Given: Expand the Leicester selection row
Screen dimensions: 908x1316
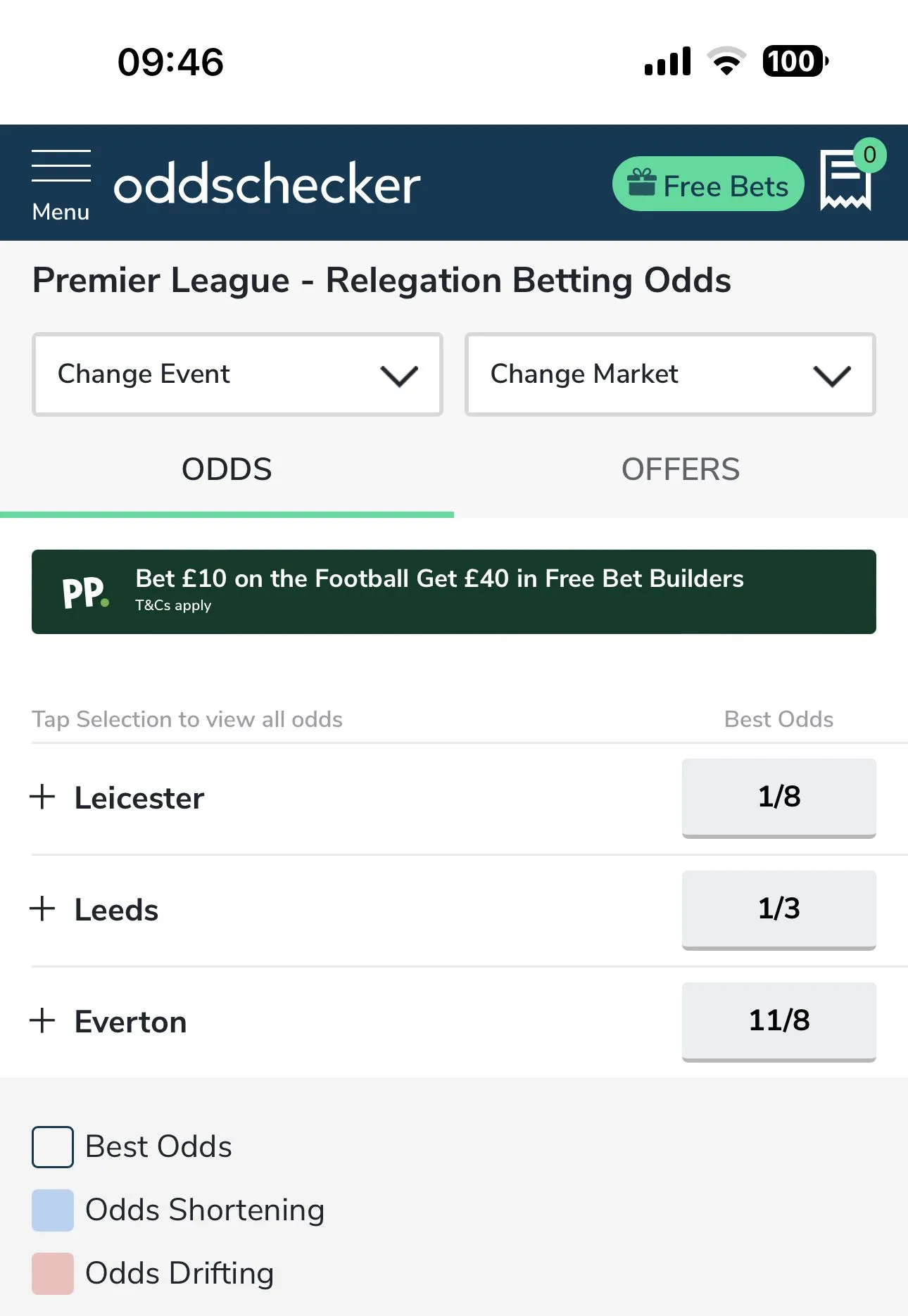Looking at the screenshot, I should tap(139, 798).
